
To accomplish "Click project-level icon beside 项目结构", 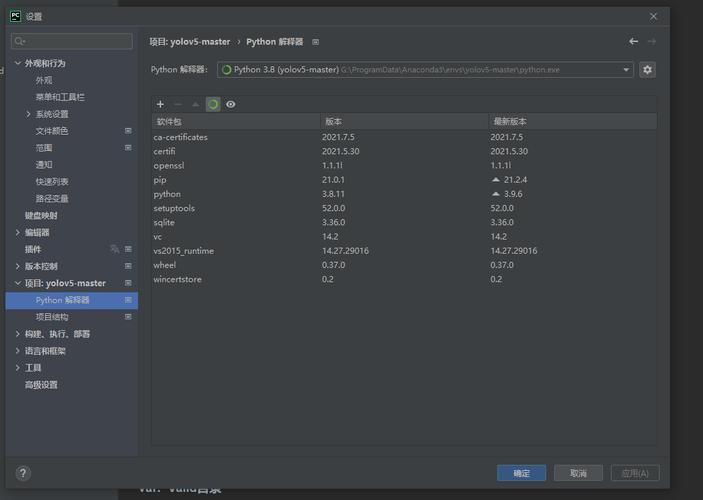I will (x=128, y=317).
